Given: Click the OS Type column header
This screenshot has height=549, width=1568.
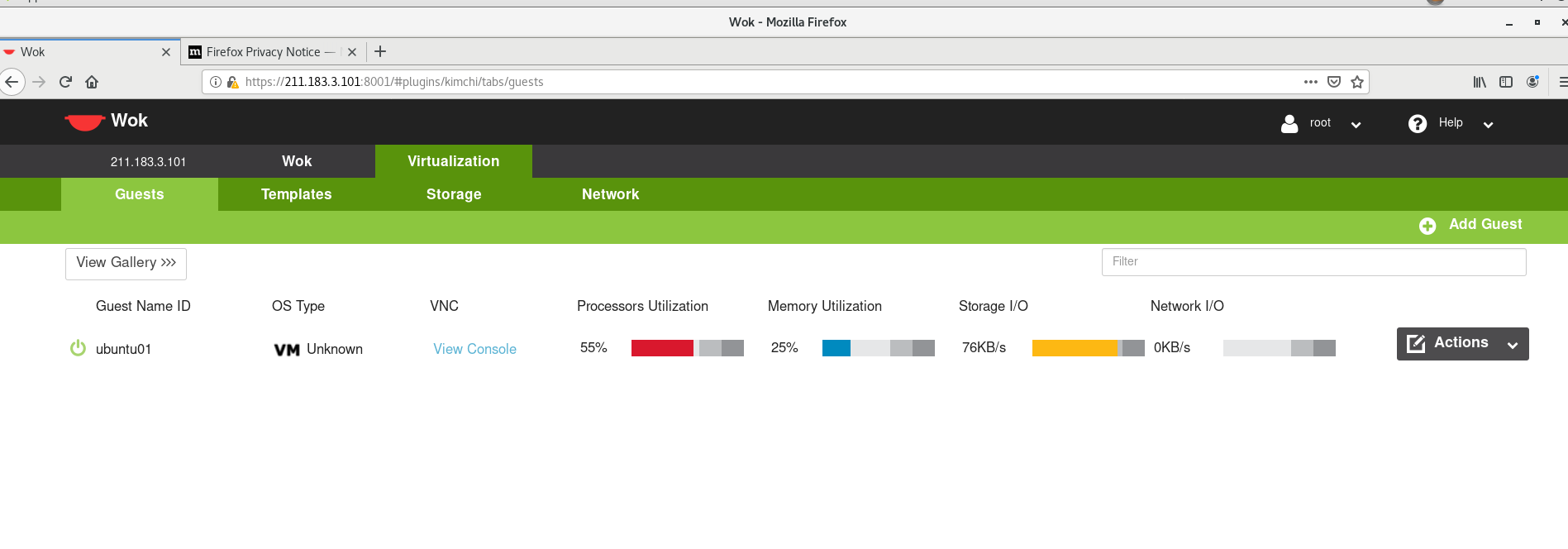Looking at the screenshot, I should coord(298,306).
